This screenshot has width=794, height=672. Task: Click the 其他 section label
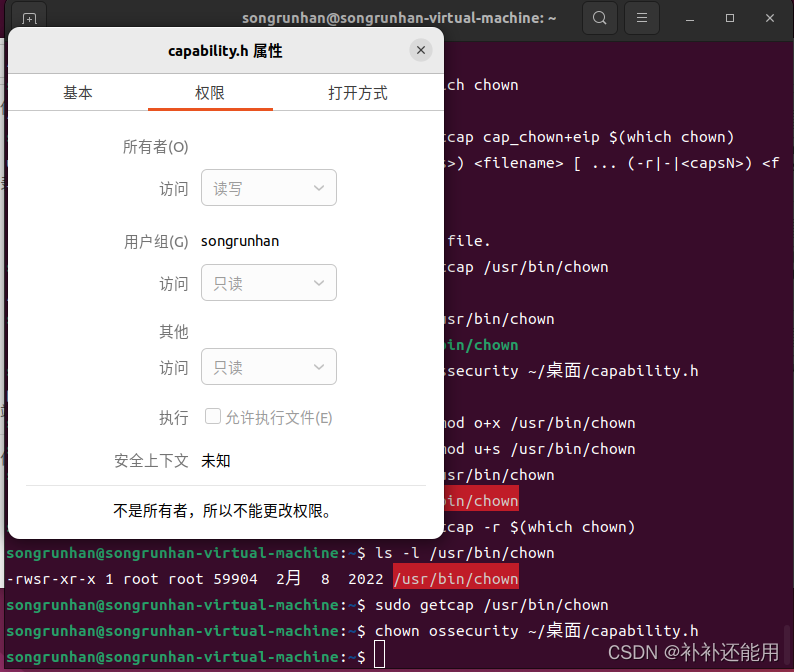point(174,332)
